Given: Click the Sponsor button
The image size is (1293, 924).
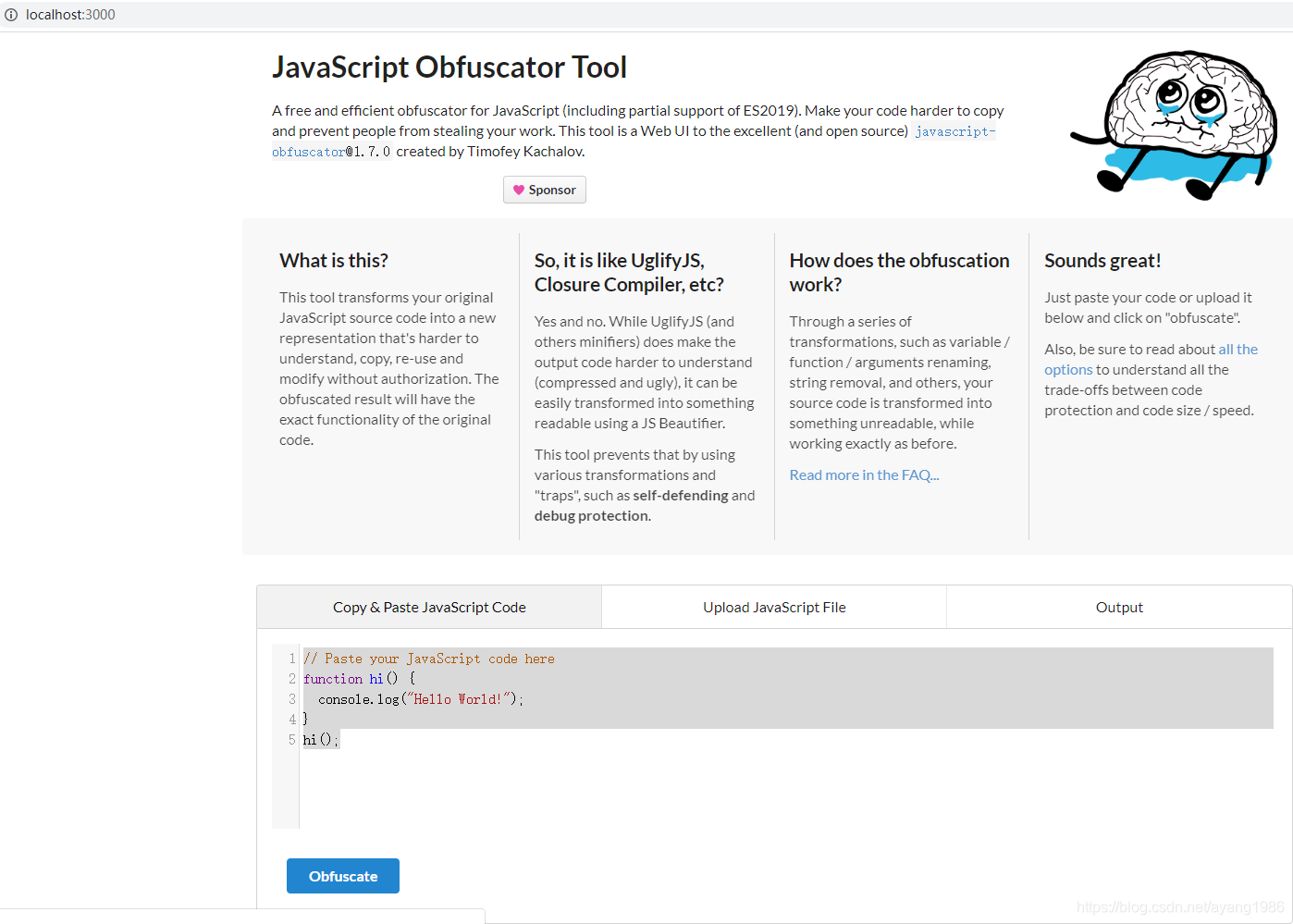Looking at the screenshot, I should click(x=544, y=189).
